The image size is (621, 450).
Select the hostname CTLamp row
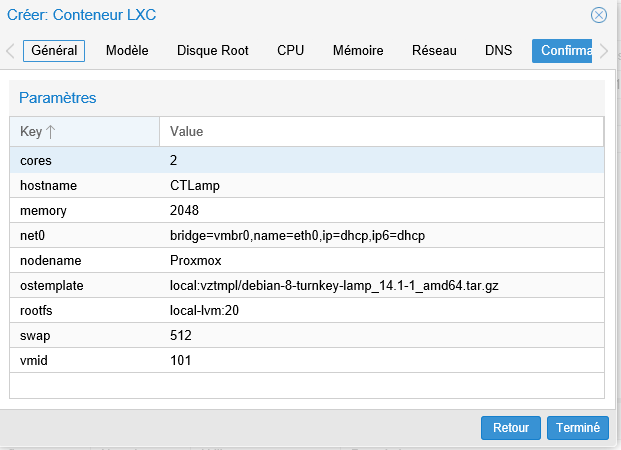pyautogui.click(x=306, y=185)
